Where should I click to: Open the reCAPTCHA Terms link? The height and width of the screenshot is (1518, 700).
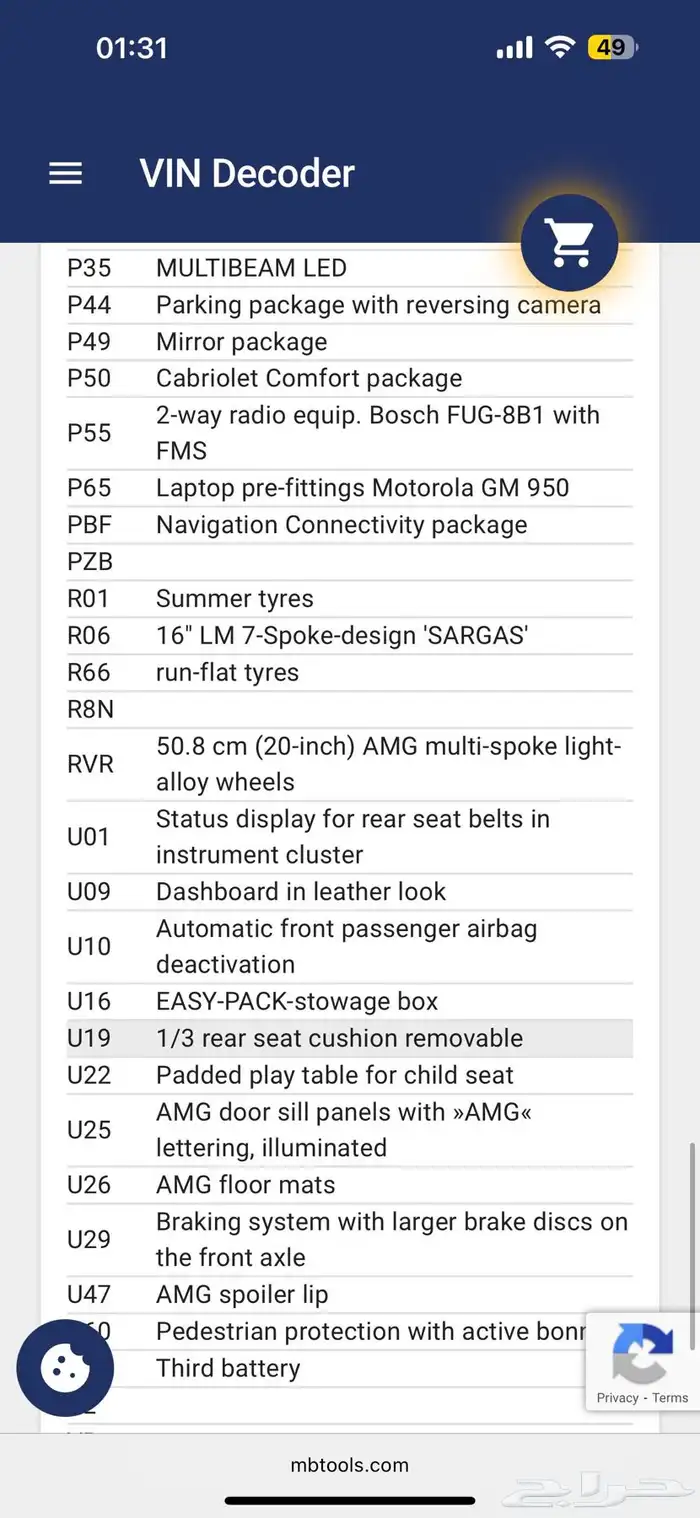tap(670, 1398)
